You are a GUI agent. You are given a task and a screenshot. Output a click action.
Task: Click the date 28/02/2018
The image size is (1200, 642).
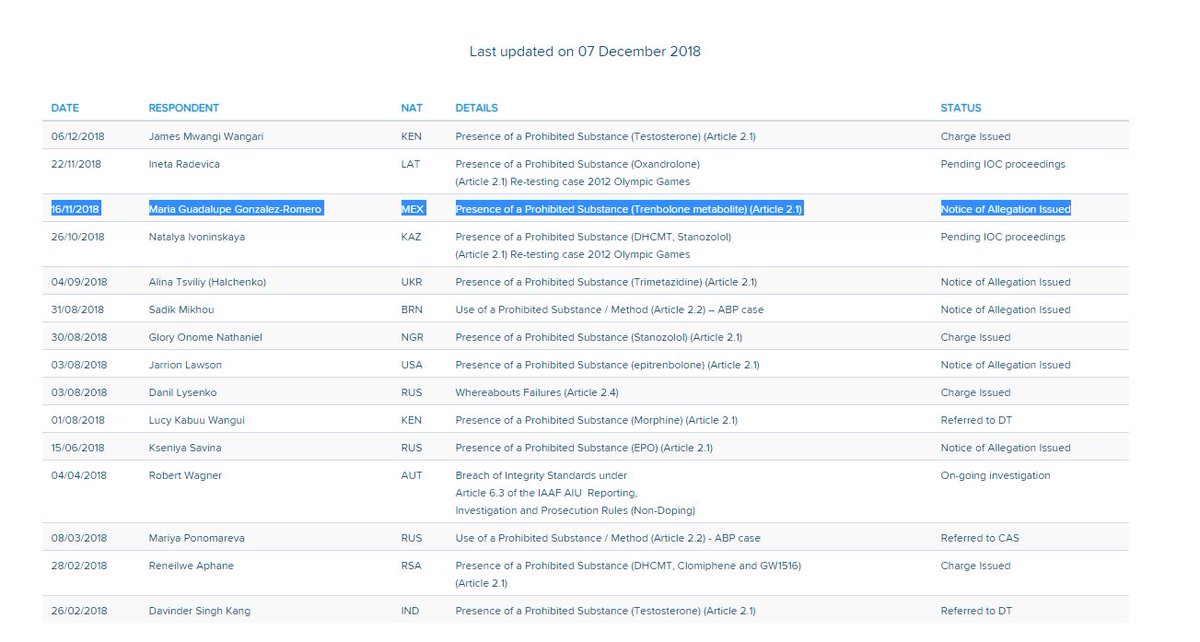pyautogui.click(x=79, y=566)
